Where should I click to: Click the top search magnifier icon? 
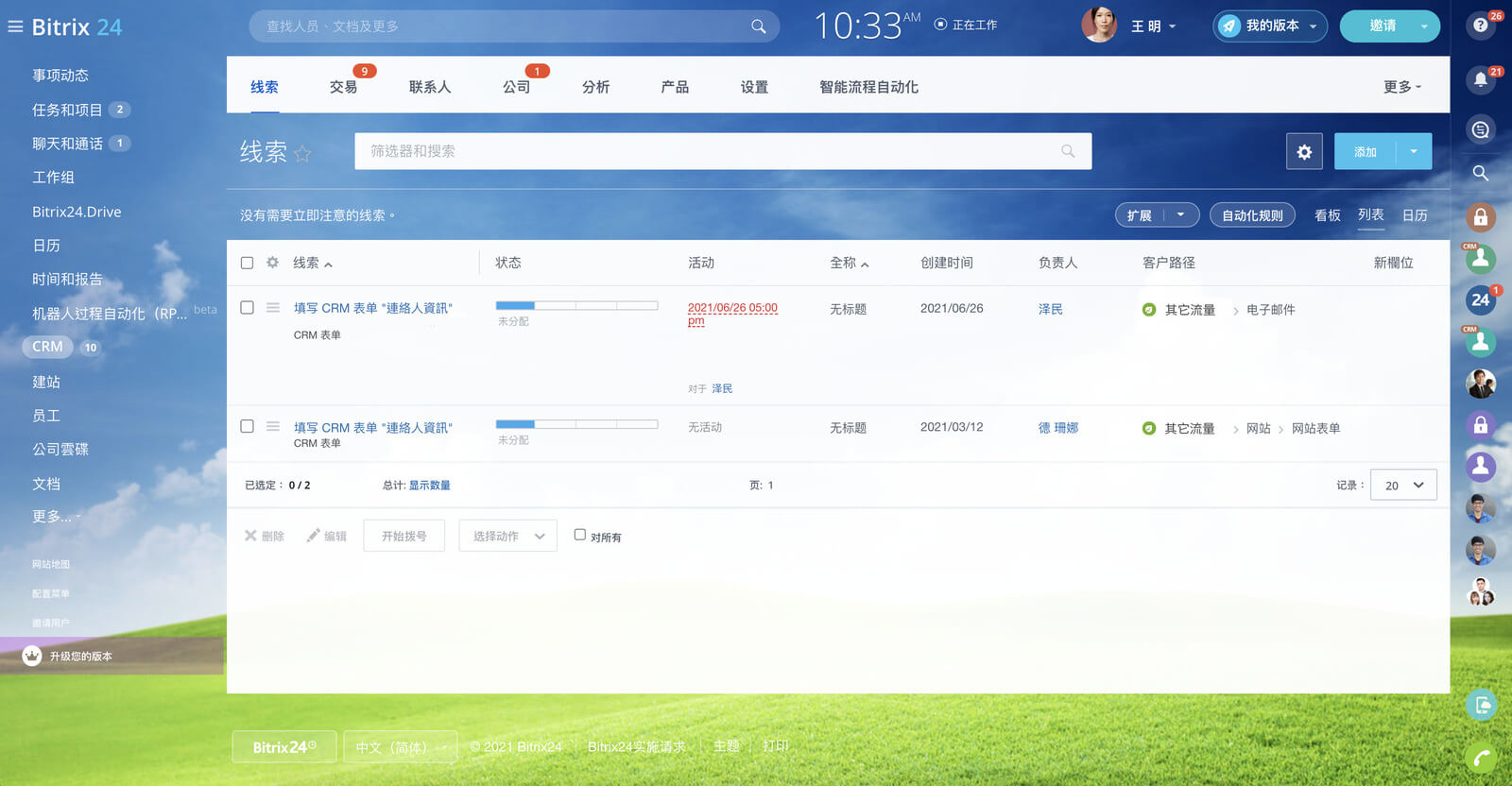click(x=758, y=26)
